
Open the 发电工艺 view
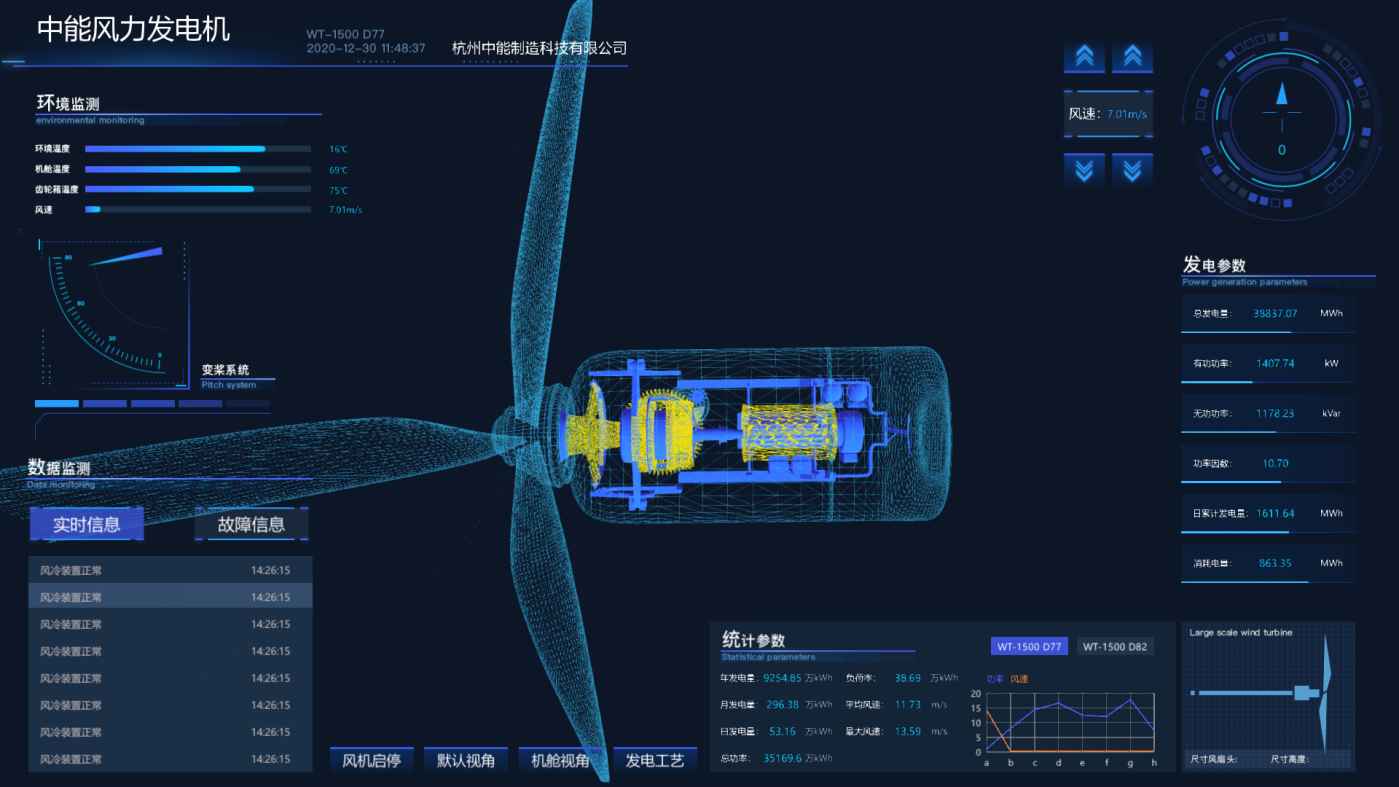654,760
